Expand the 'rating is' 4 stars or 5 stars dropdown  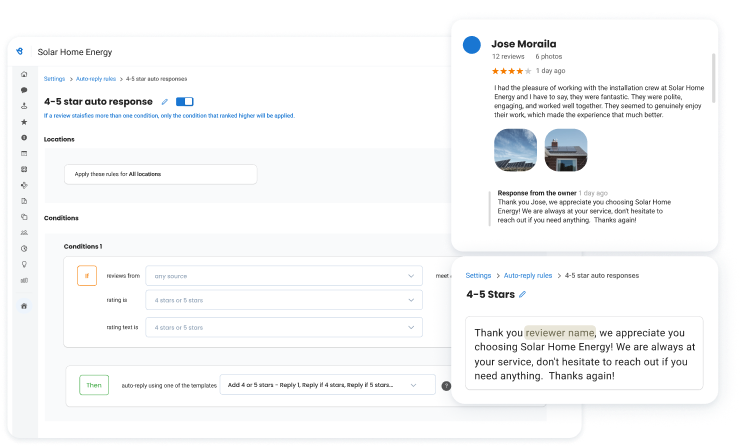coord(284,300)
